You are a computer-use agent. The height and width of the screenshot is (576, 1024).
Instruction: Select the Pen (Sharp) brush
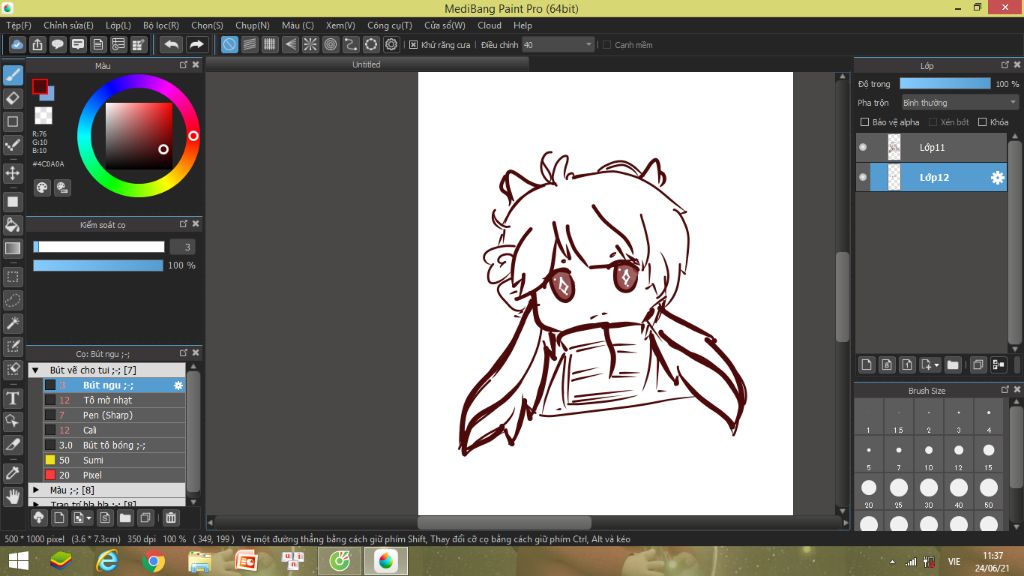[114, 415]
